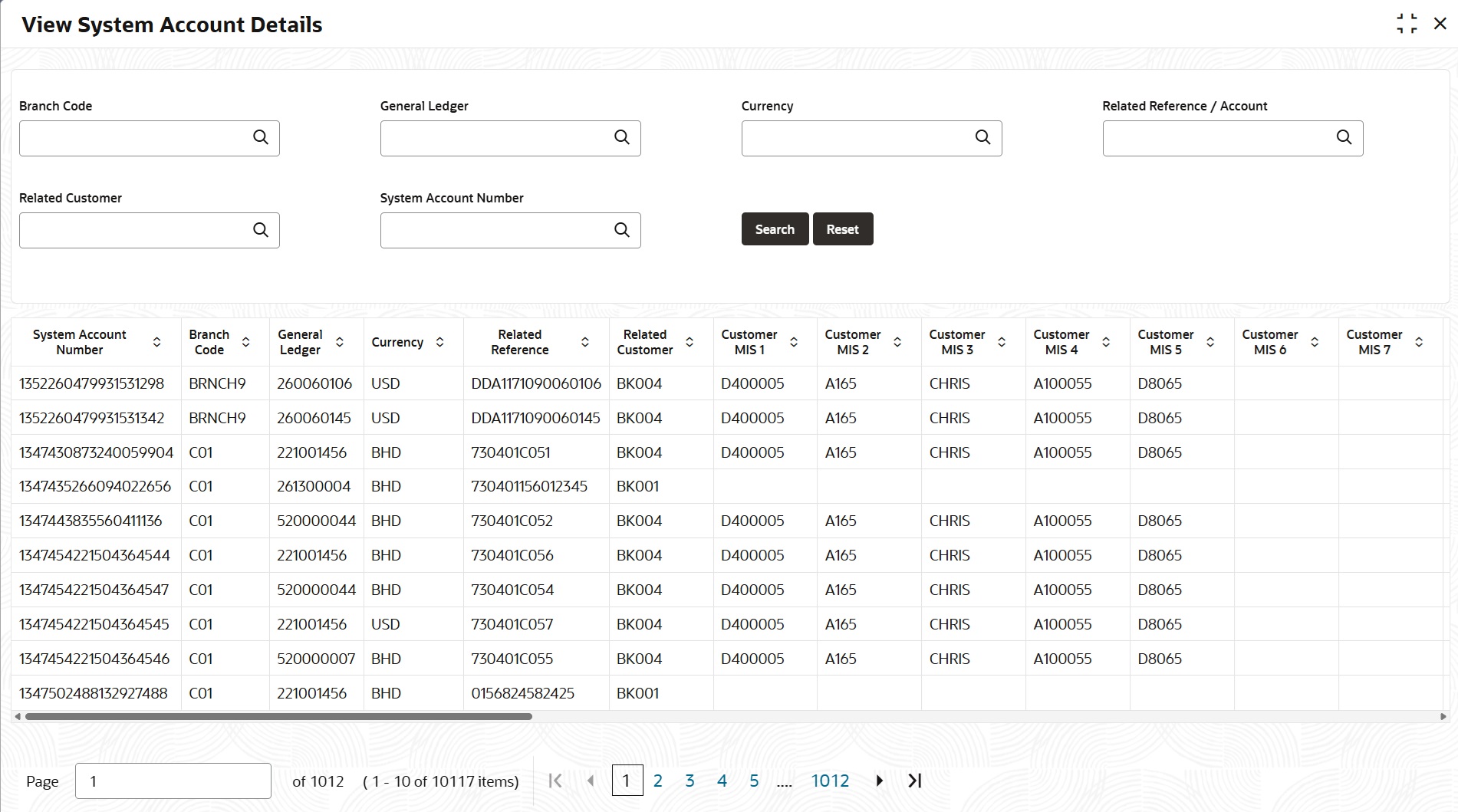The image size is (1458, 812).
Task: Click related reference DDA1171090060106
Action: (536, 383)
